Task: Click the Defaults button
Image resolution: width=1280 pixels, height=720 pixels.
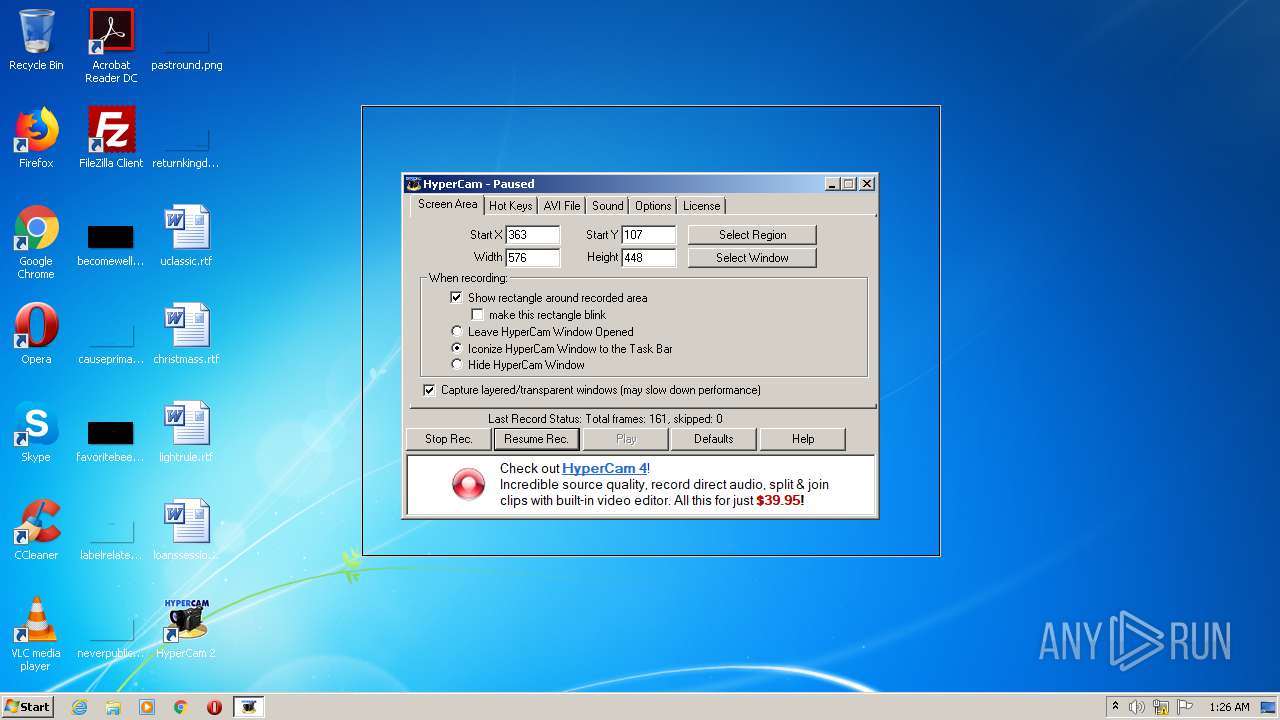Action: [713, 439]
